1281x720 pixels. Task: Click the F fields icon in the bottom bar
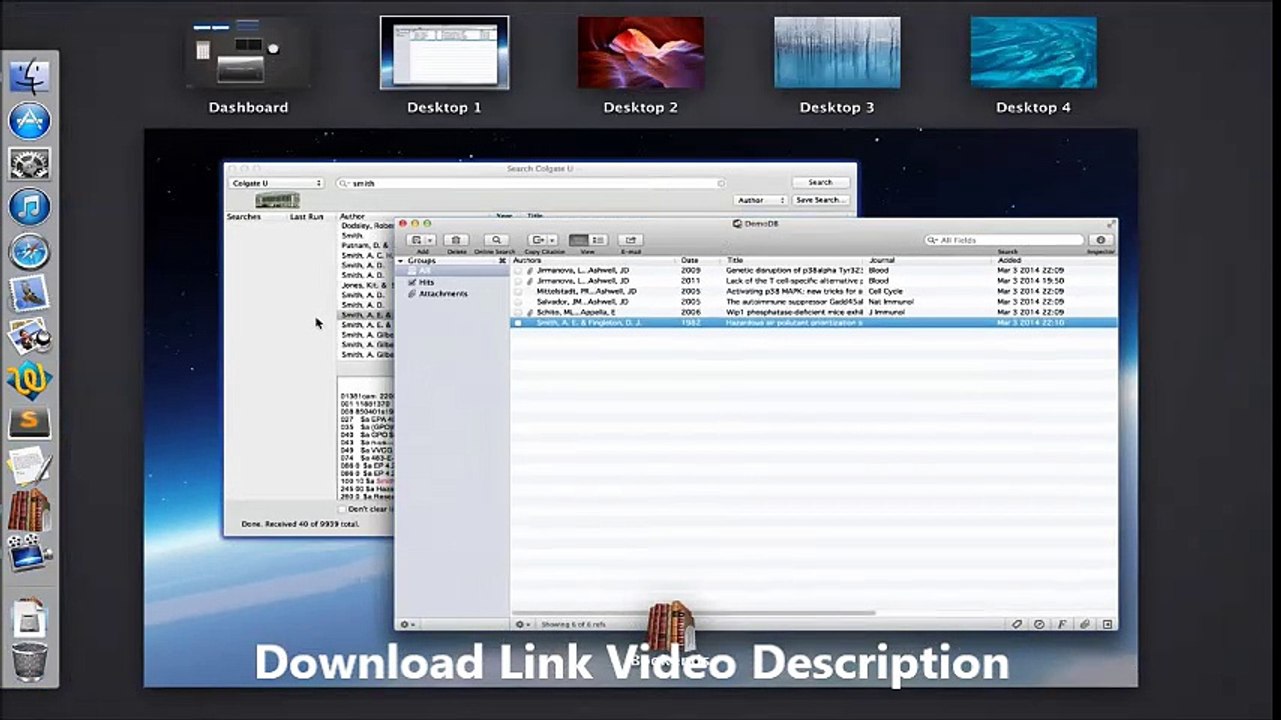tap(1062, 624)
